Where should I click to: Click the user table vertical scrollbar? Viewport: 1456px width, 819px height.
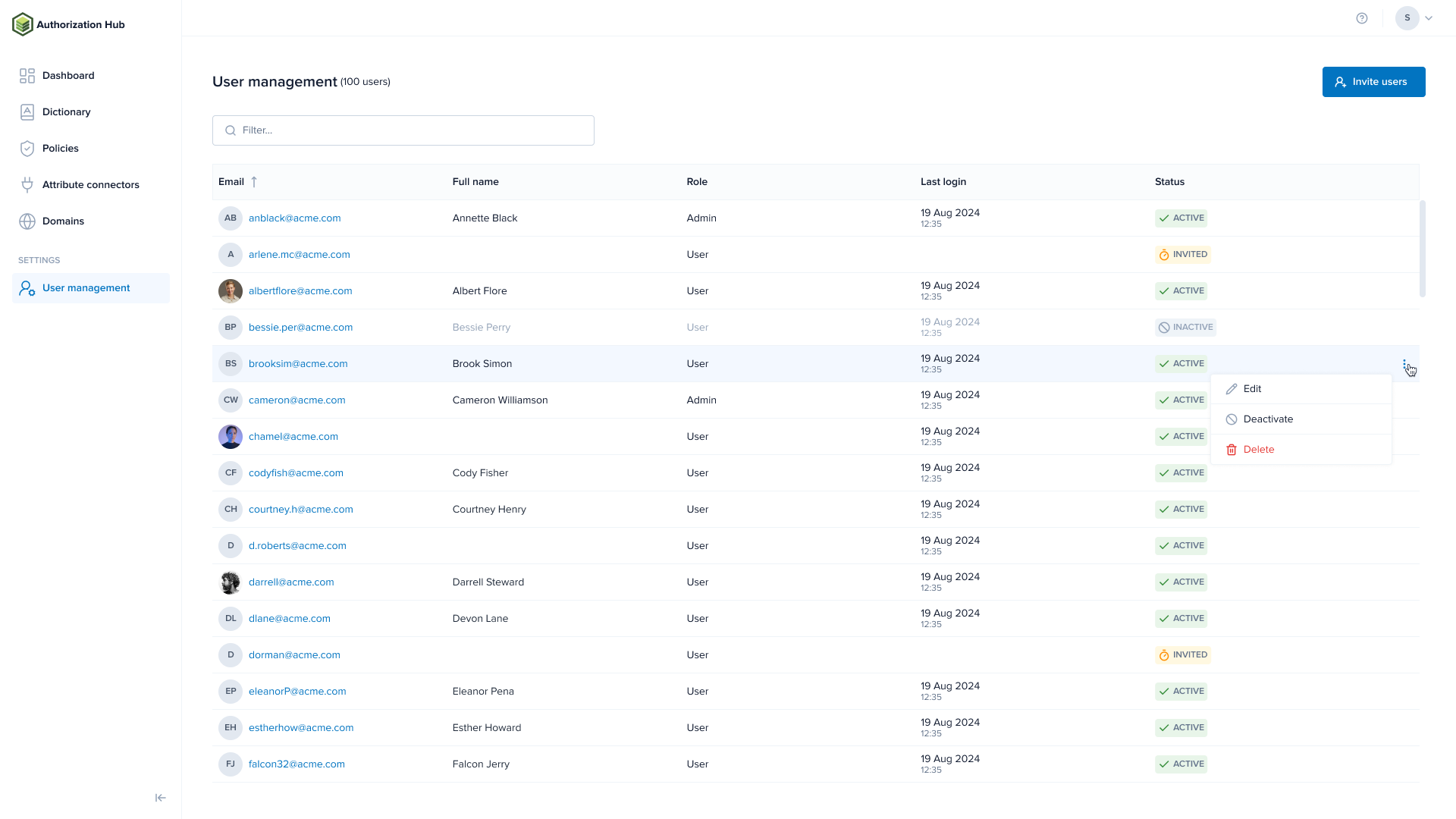[1423, 249]
